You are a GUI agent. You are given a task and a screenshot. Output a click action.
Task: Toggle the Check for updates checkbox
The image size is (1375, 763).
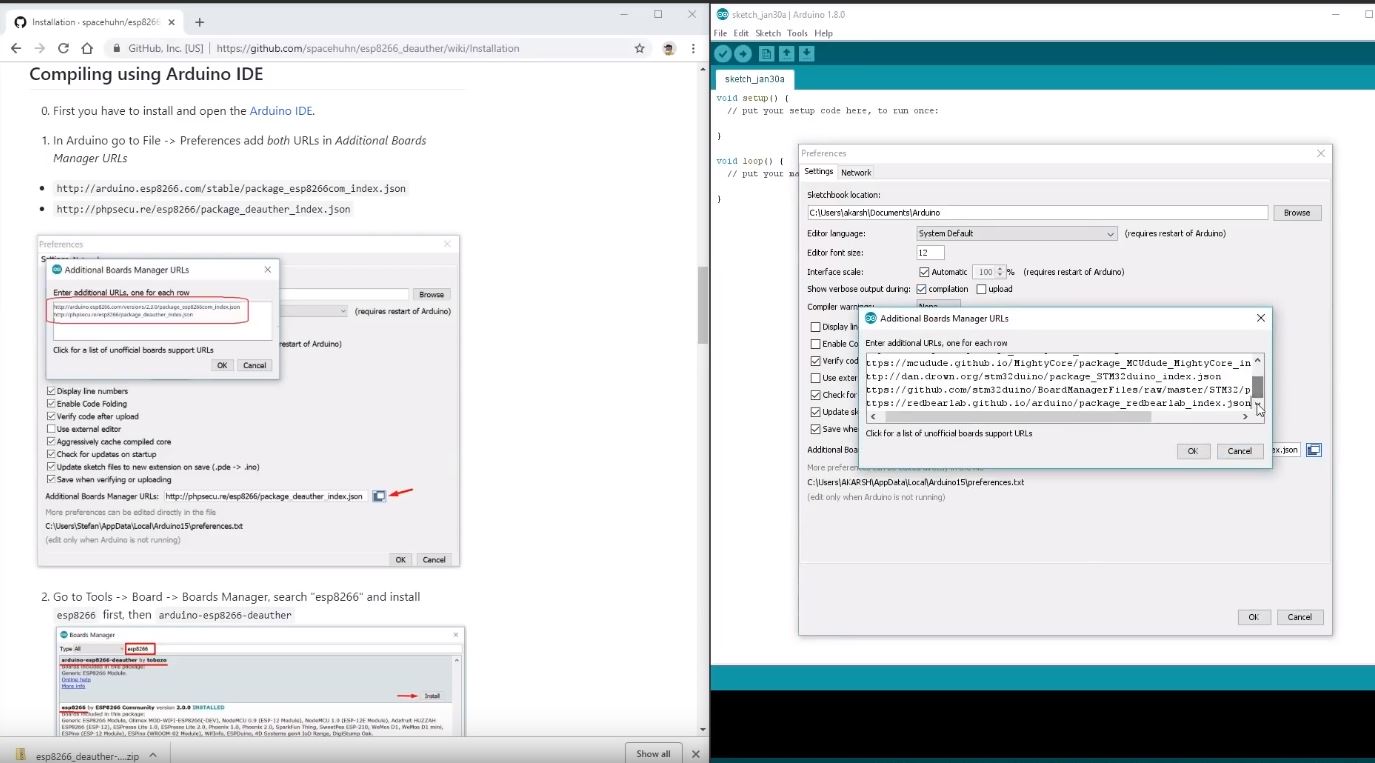click(x=816, y=395)
